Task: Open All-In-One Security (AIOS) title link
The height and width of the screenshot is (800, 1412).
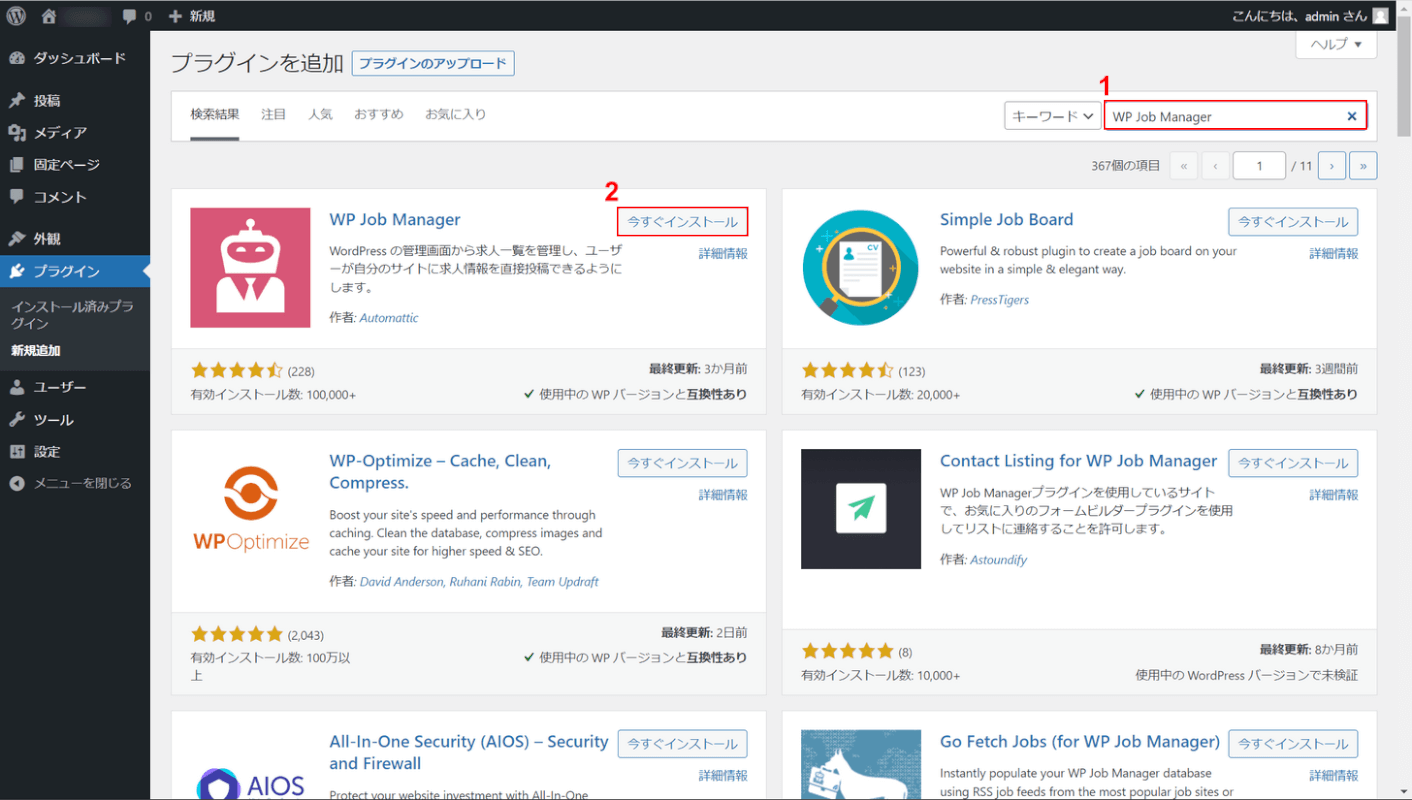Action: click(469, 752)
